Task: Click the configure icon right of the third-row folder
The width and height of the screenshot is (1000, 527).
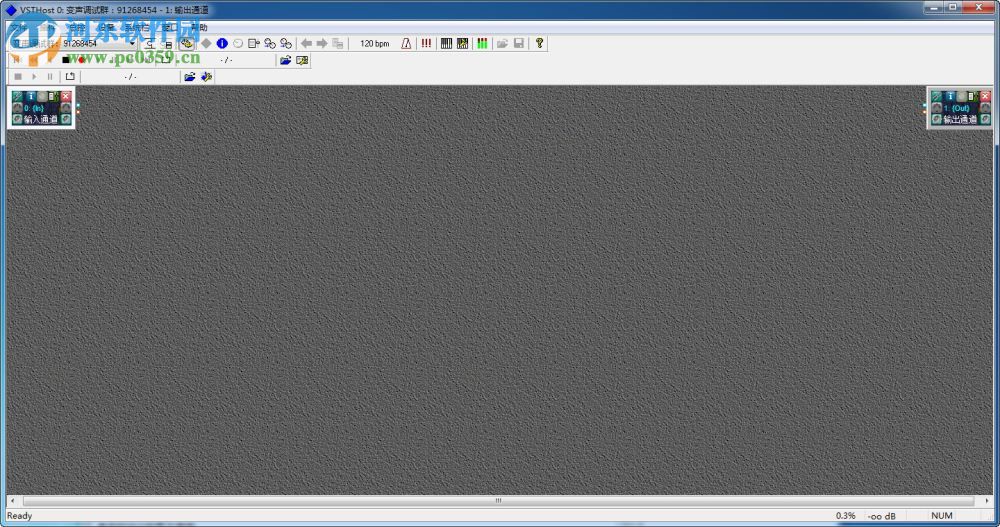Action: click(x=206, y=77)
